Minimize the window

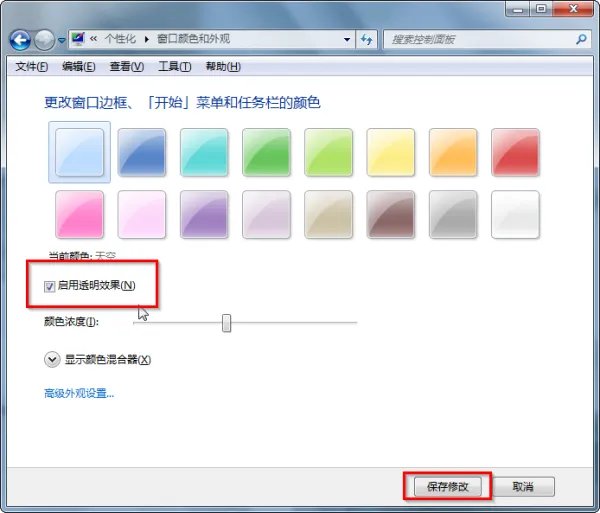(x=518, y=9)
